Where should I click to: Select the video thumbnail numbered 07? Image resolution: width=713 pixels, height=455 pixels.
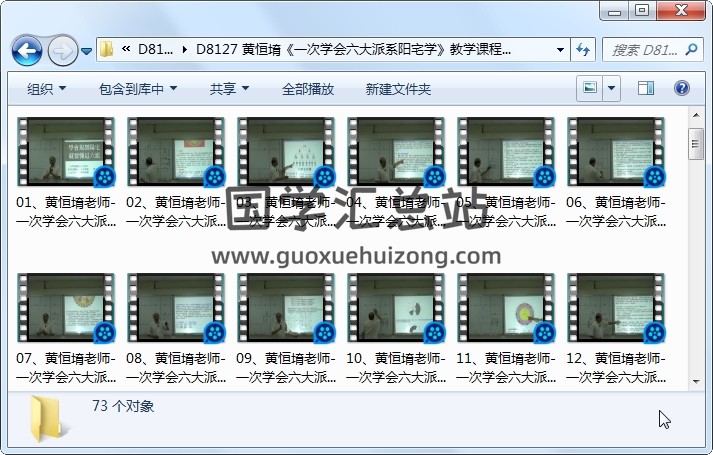66,308
